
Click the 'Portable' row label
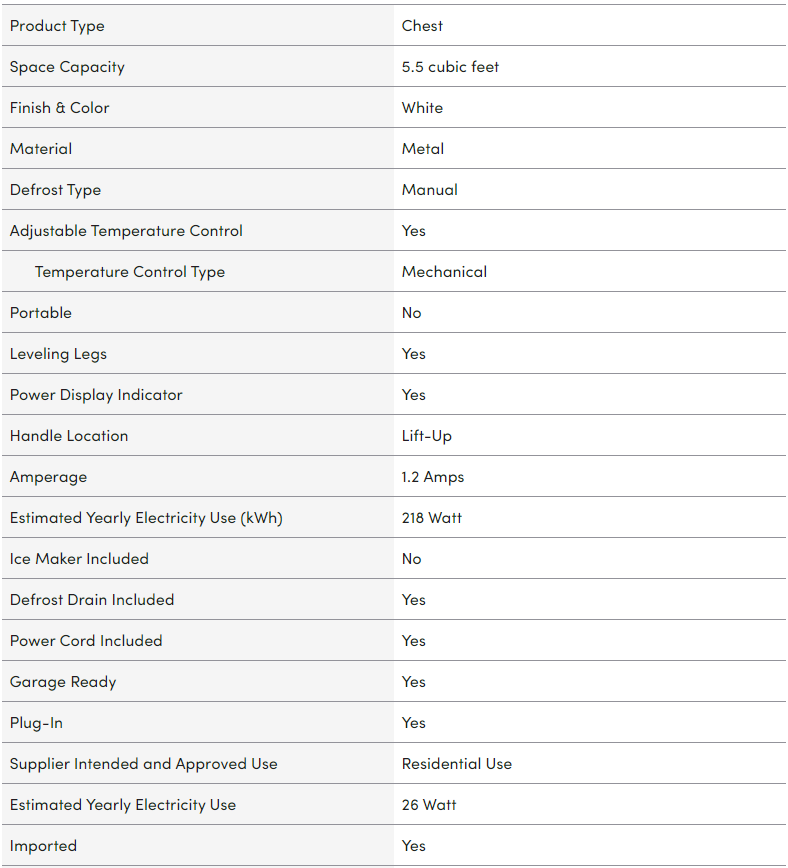(x=41, y=313)
